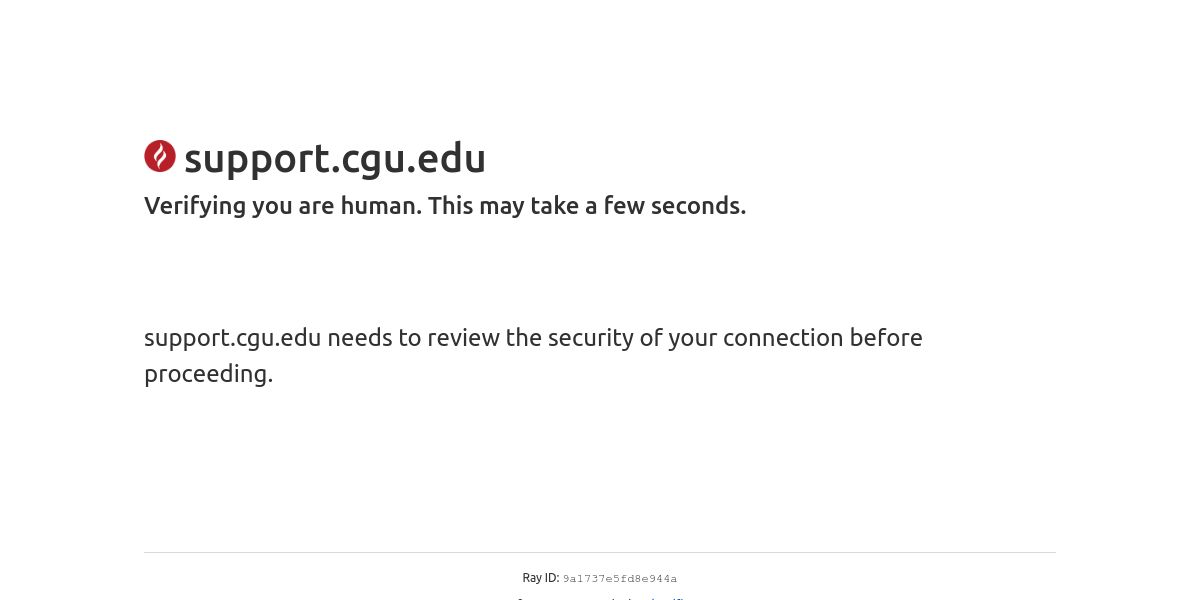Click the red flame logo icon
Screen dimensions: 1200x600
(x=160, y=156)
